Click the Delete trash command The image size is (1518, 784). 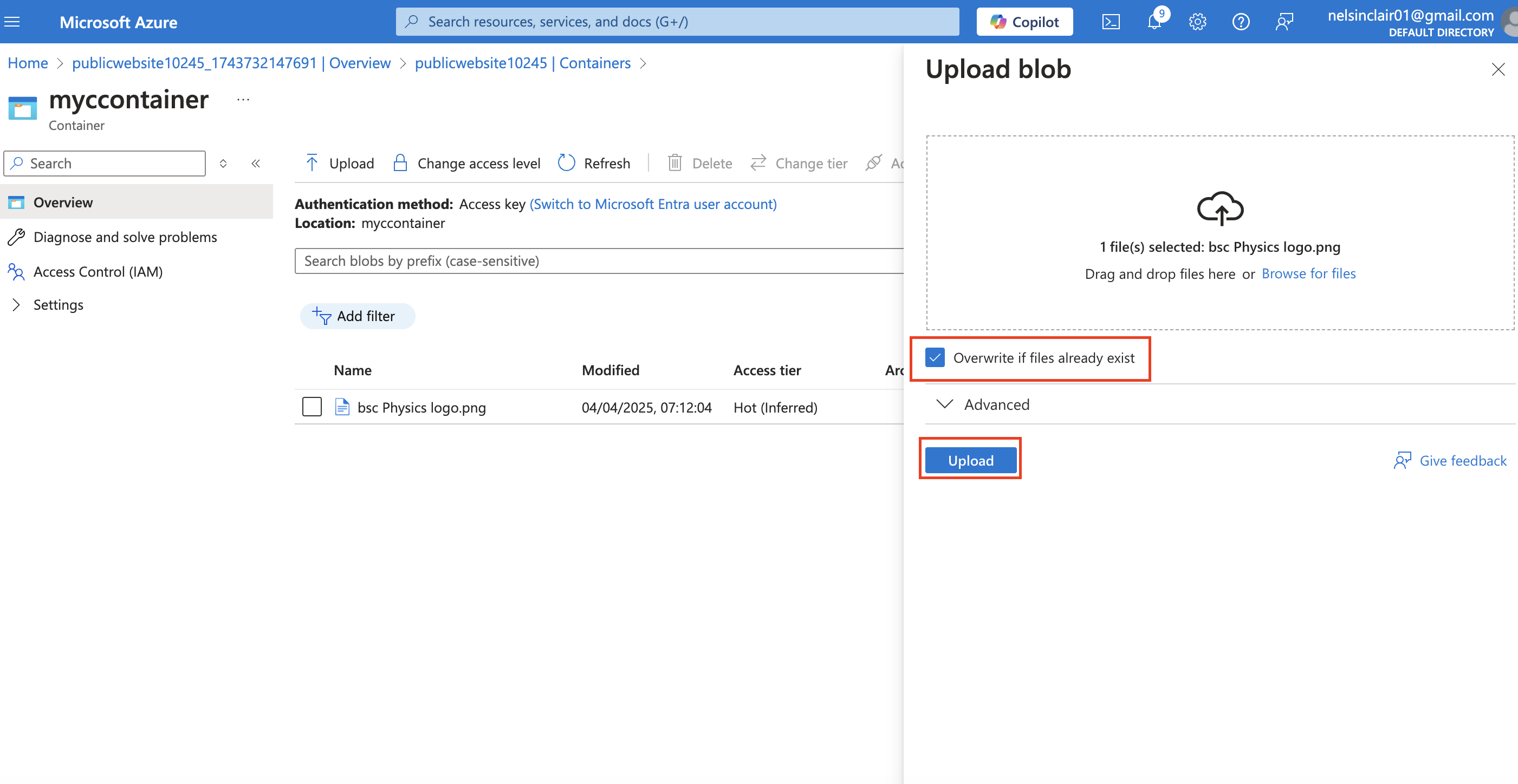699,163
